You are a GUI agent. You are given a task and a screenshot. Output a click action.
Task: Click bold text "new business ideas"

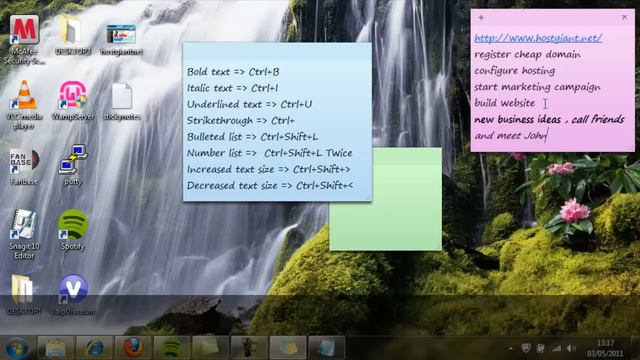518,119
